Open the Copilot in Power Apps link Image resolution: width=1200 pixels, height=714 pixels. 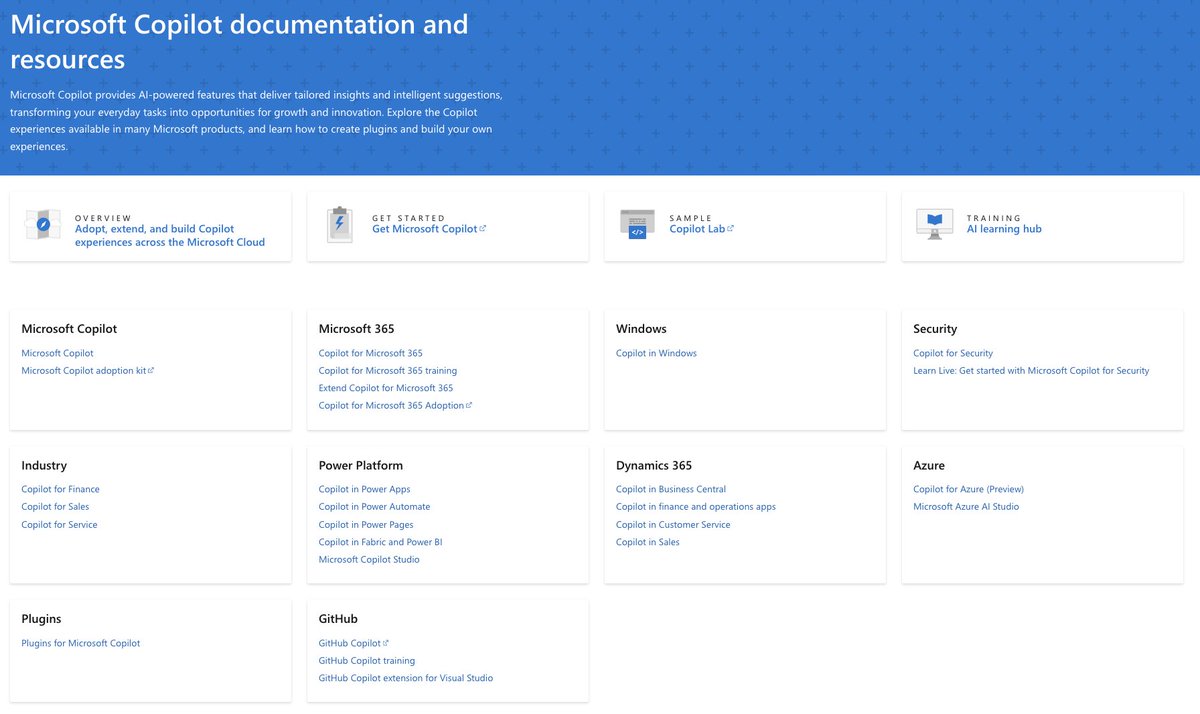(365, 489)
